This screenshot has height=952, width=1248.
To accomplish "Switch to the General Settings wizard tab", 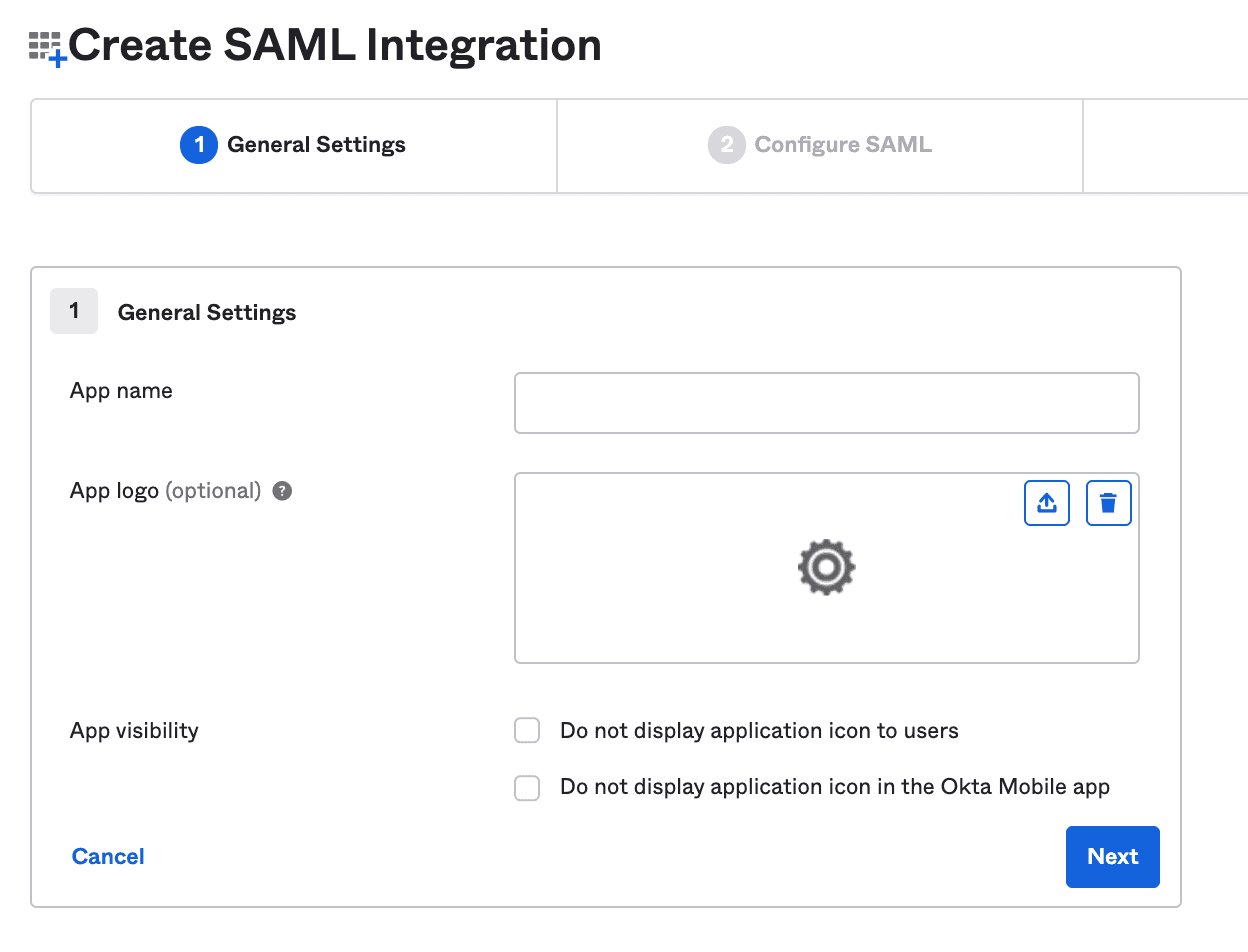I will pyautogui.click(x=293, y=144).
